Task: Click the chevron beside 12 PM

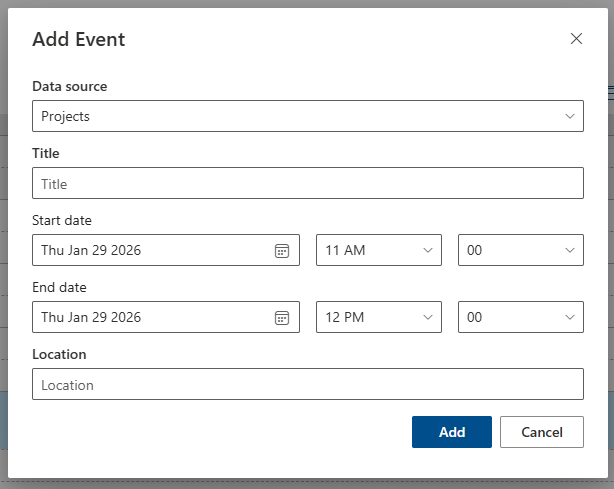Action: point(428,317)
